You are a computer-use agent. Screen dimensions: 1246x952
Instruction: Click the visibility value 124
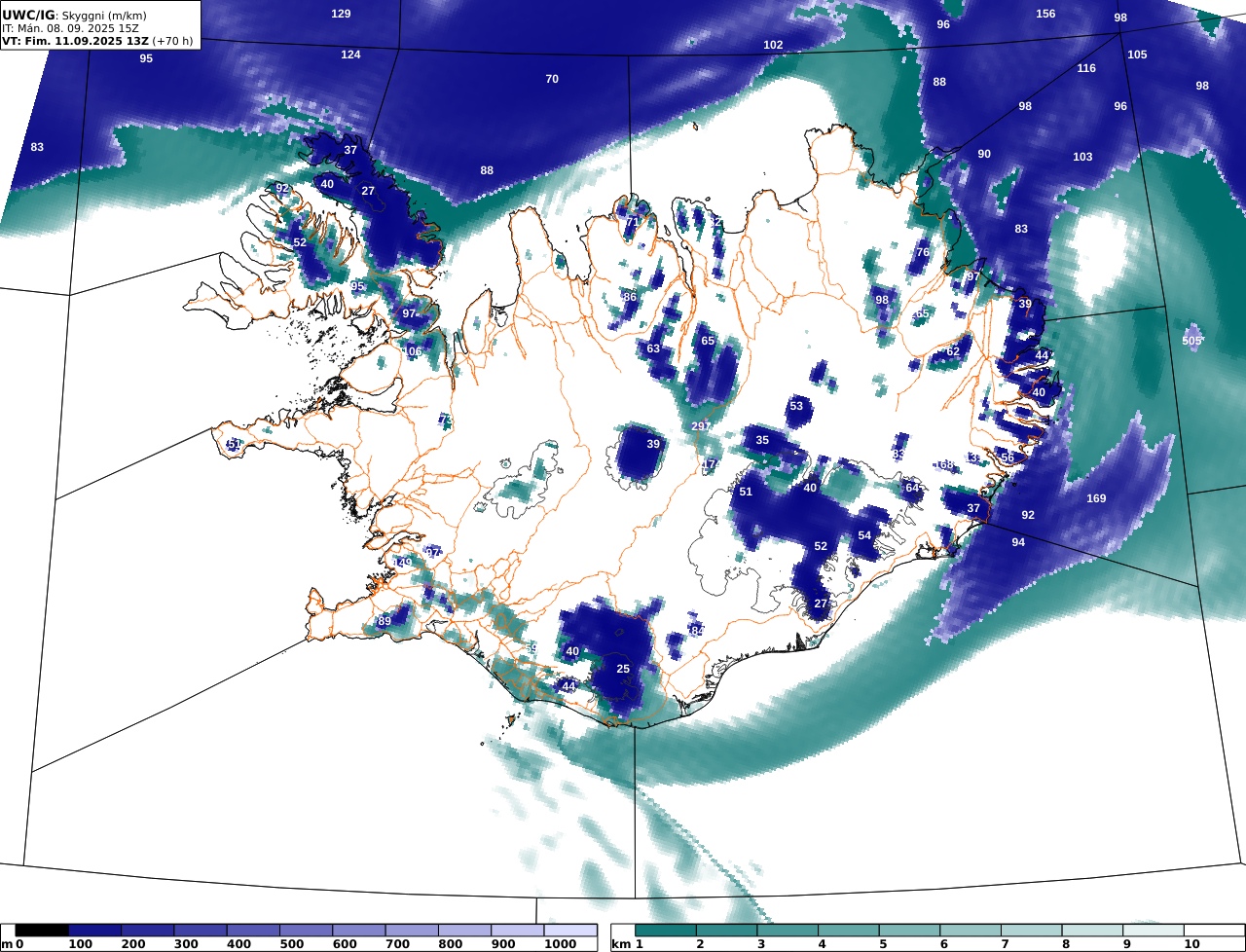pyautogui.click(x=350, y=55)
